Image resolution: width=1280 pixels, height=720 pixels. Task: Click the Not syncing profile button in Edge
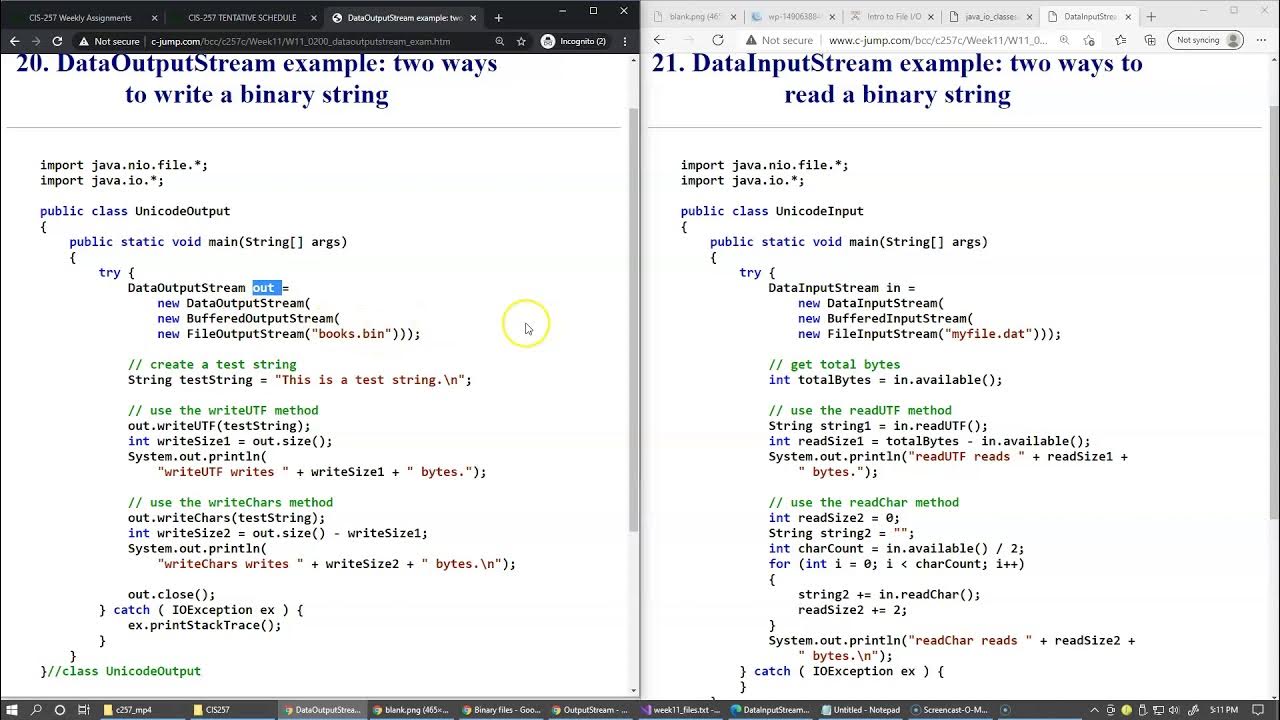[1206, 40]
